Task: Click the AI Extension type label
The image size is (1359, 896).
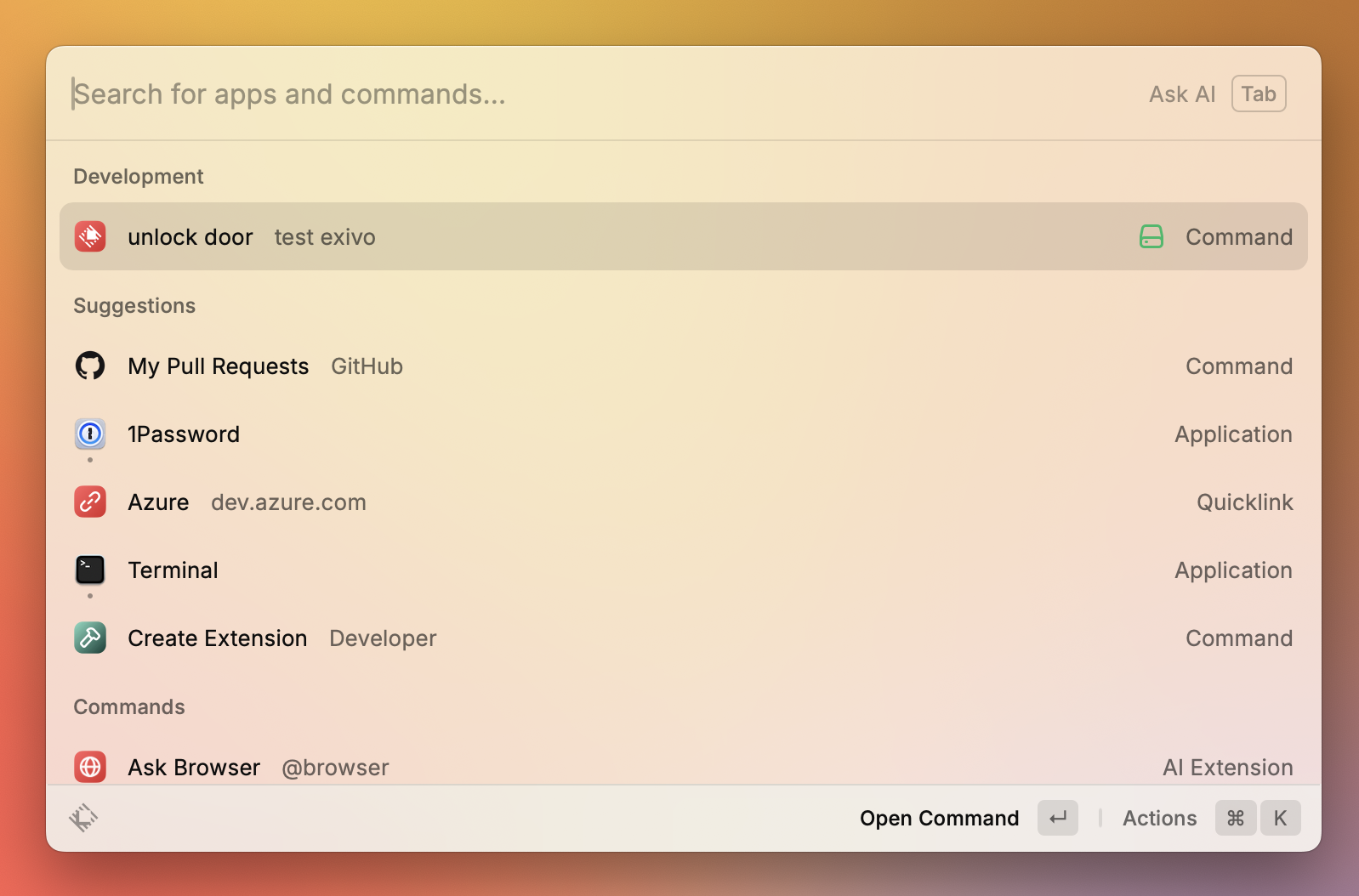Action: tap(1228, 768)
